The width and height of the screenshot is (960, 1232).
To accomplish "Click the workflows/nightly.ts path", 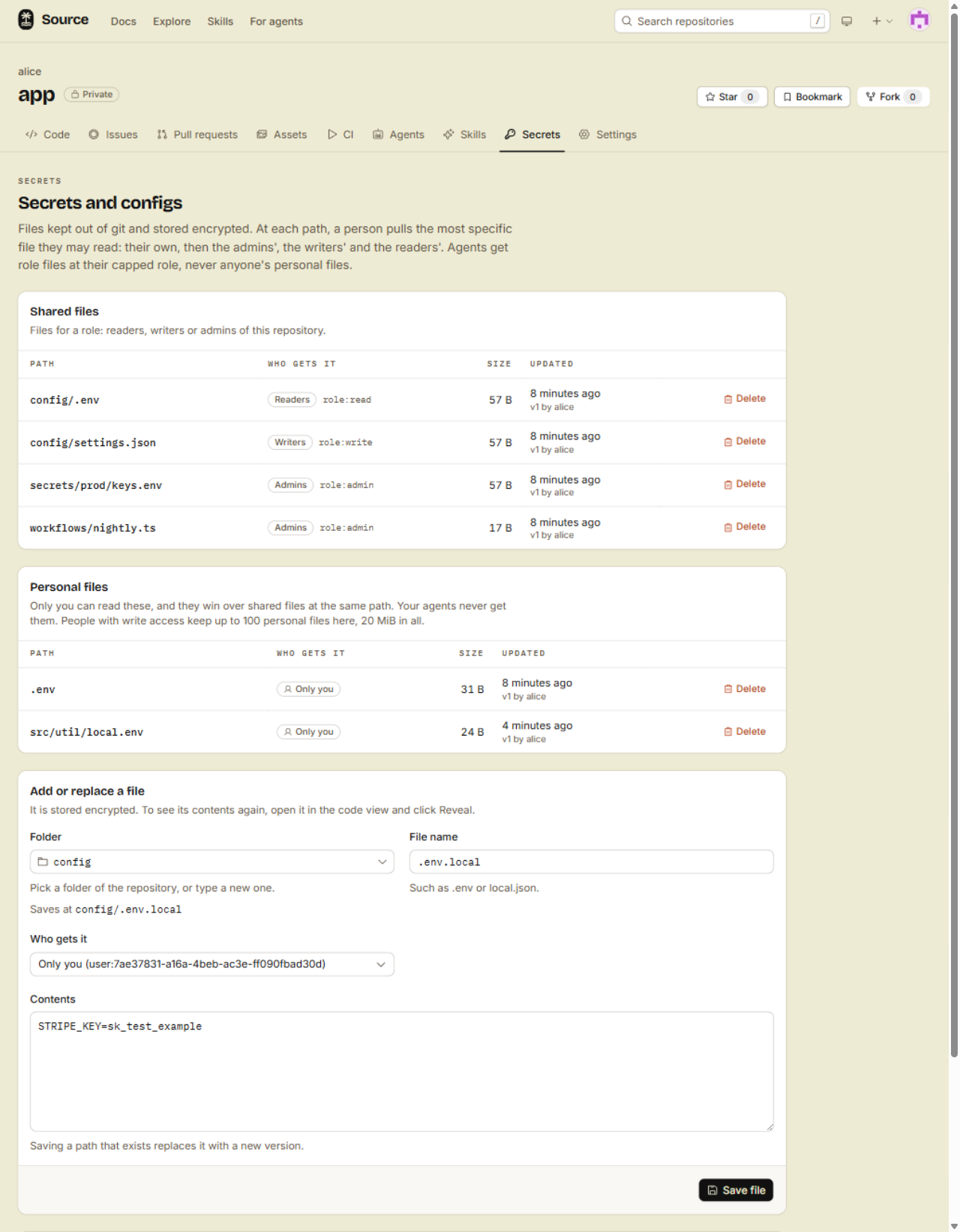I will click(93, 529).
